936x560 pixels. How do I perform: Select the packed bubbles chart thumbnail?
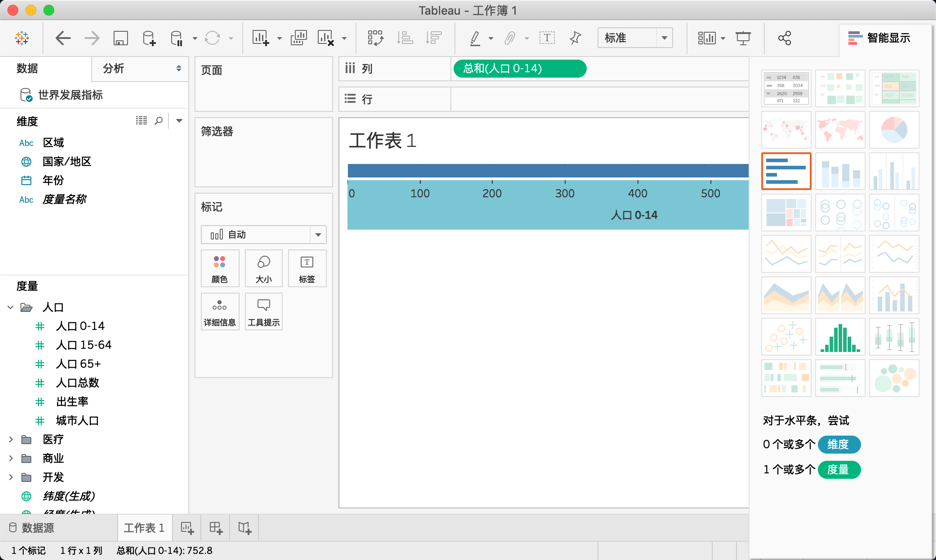[x=894, y=378]
